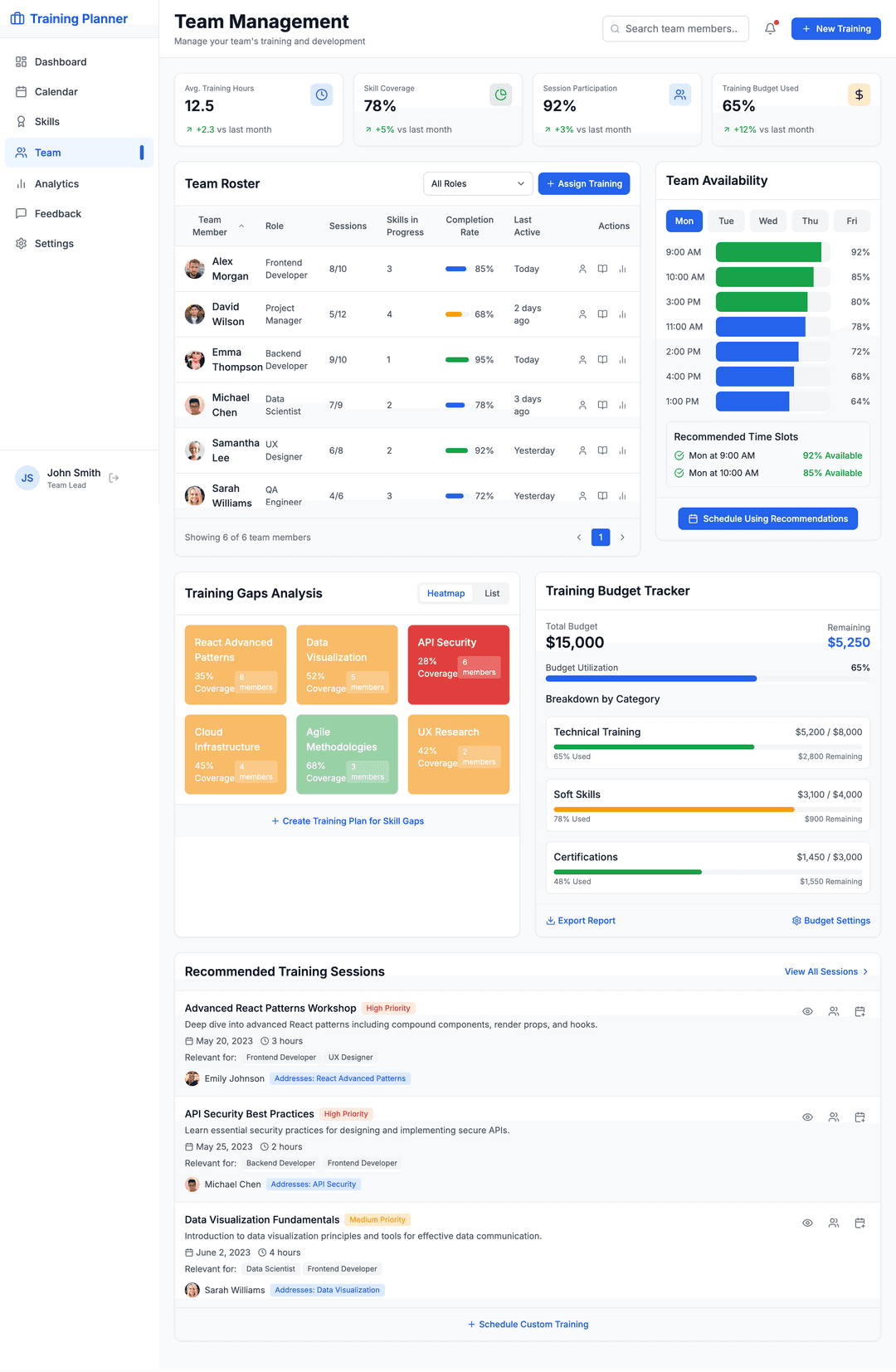Click the logout icon beside John Smith
The image size is (896, 1372).
click(x=114, y=478)
